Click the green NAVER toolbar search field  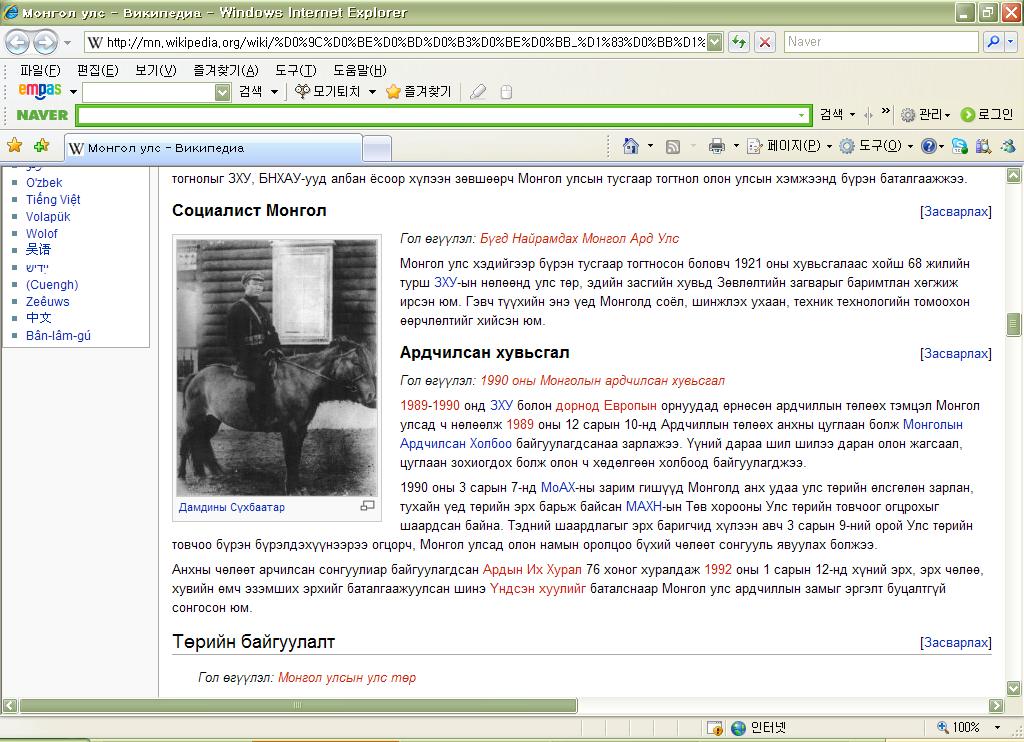(443, 116)
